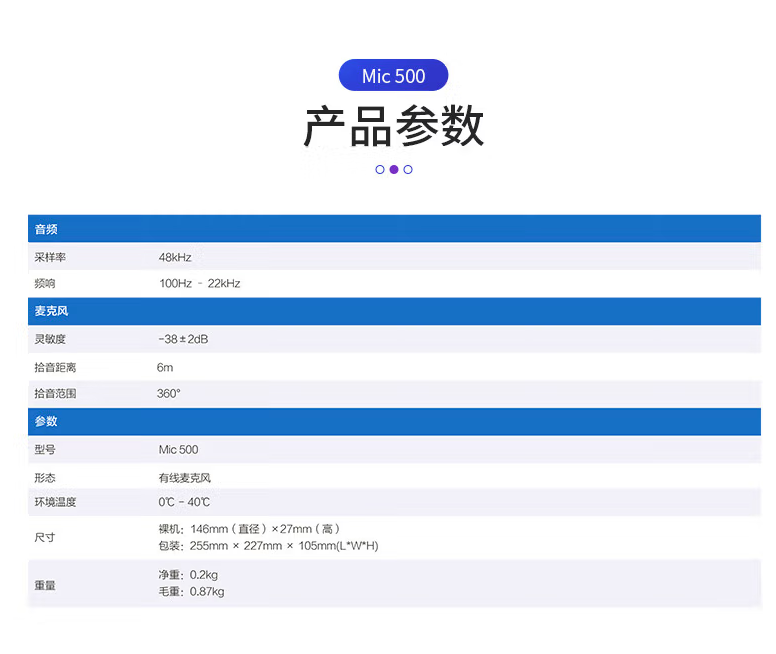
Task: Click the 型号 row label
Action: pos(45,450)
